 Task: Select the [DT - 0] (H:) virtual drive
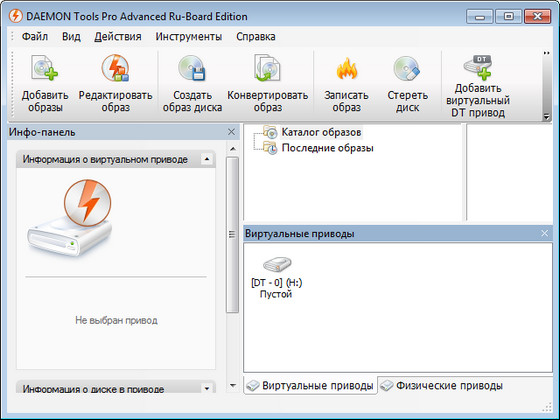coord(276,277)
